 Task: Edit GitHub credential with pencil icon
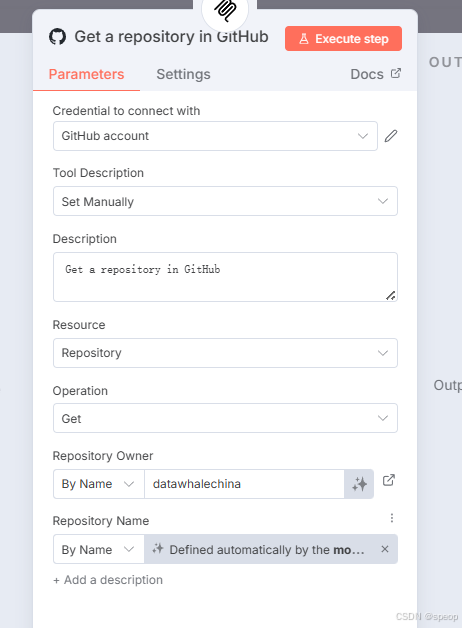(391, 136)
